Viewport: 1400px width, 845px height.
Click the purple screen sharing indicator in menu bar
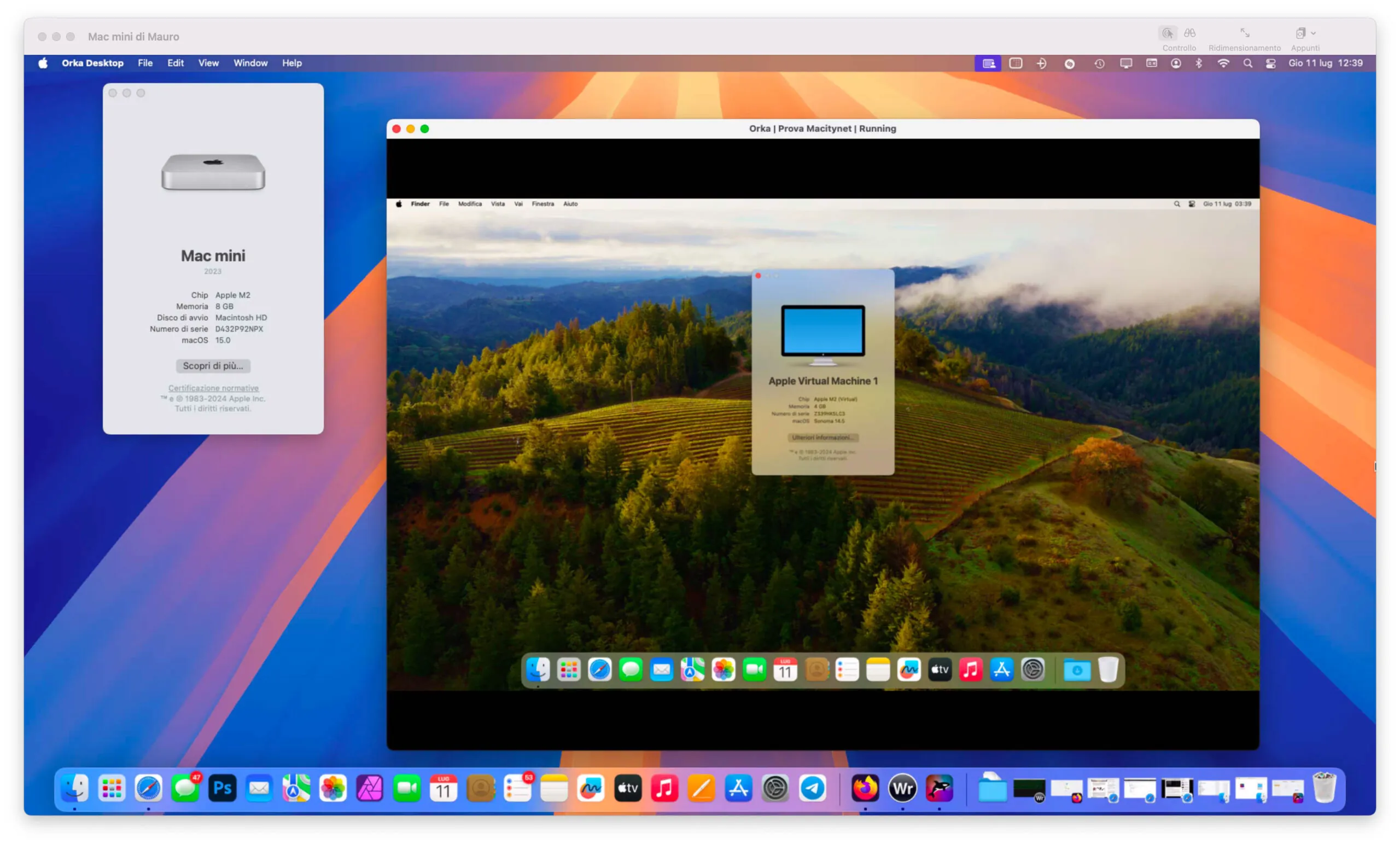(989, 63)
